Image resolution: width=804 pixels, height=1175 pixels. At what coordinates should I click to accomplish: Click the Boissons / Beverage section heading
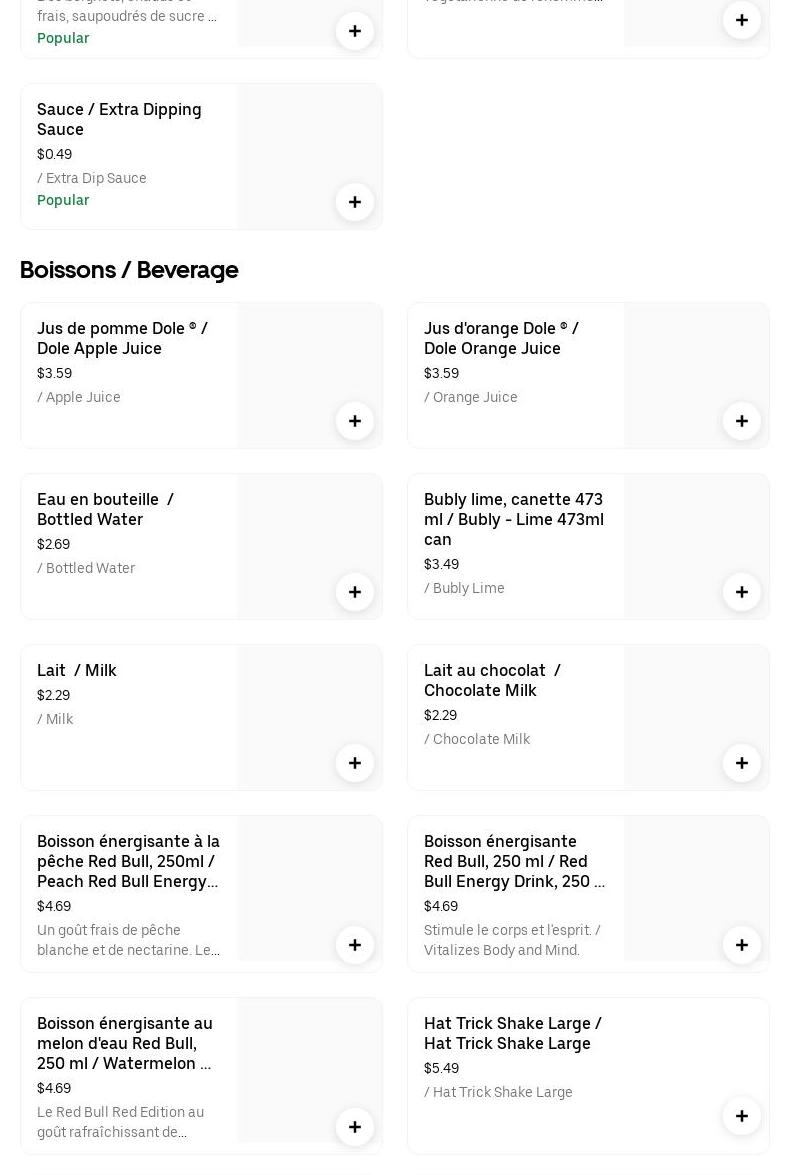pos(129,270)
